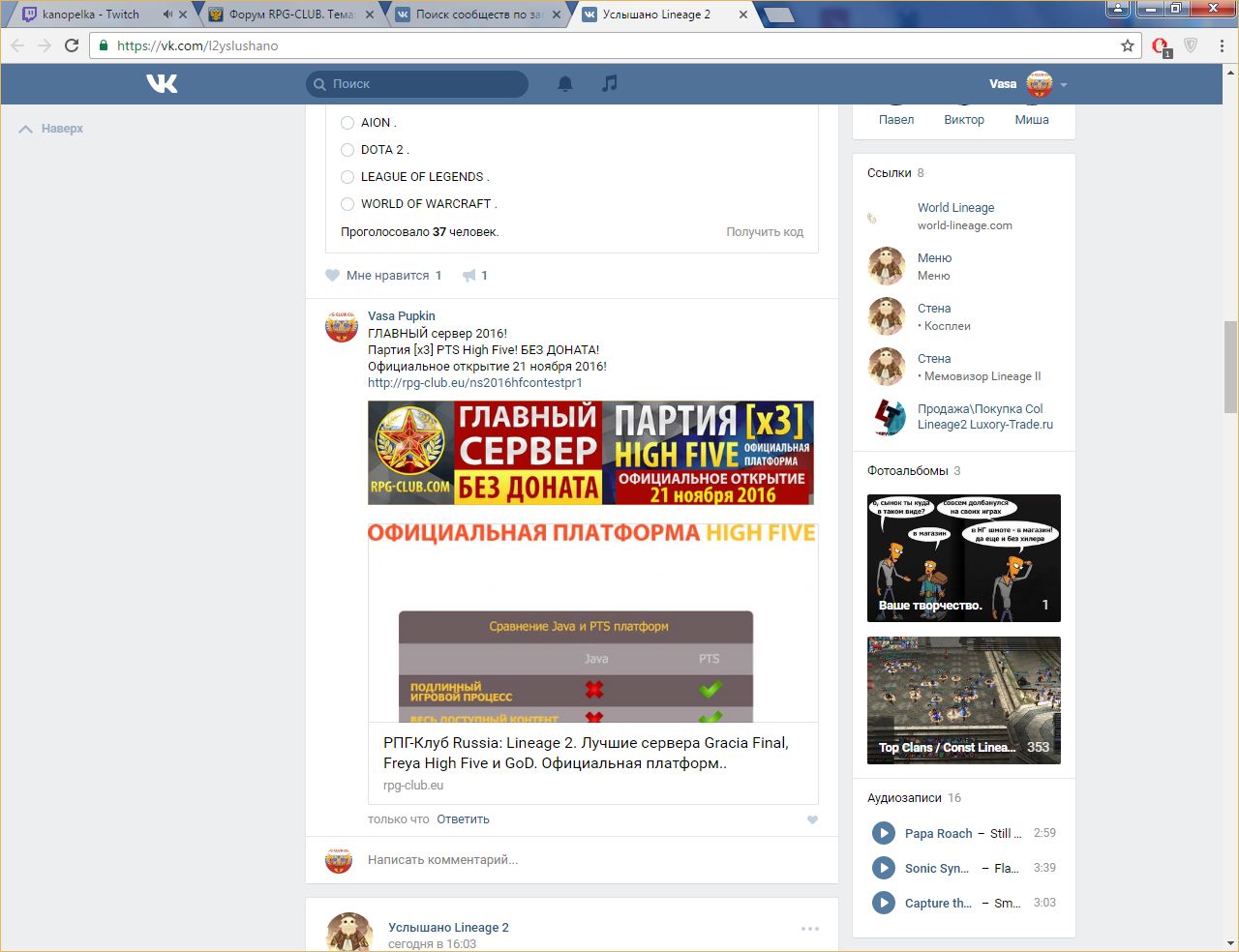Screen dimensions: 1239x952
Task: Click Ответить to reply to comment
Action: (x=463, y=819)
